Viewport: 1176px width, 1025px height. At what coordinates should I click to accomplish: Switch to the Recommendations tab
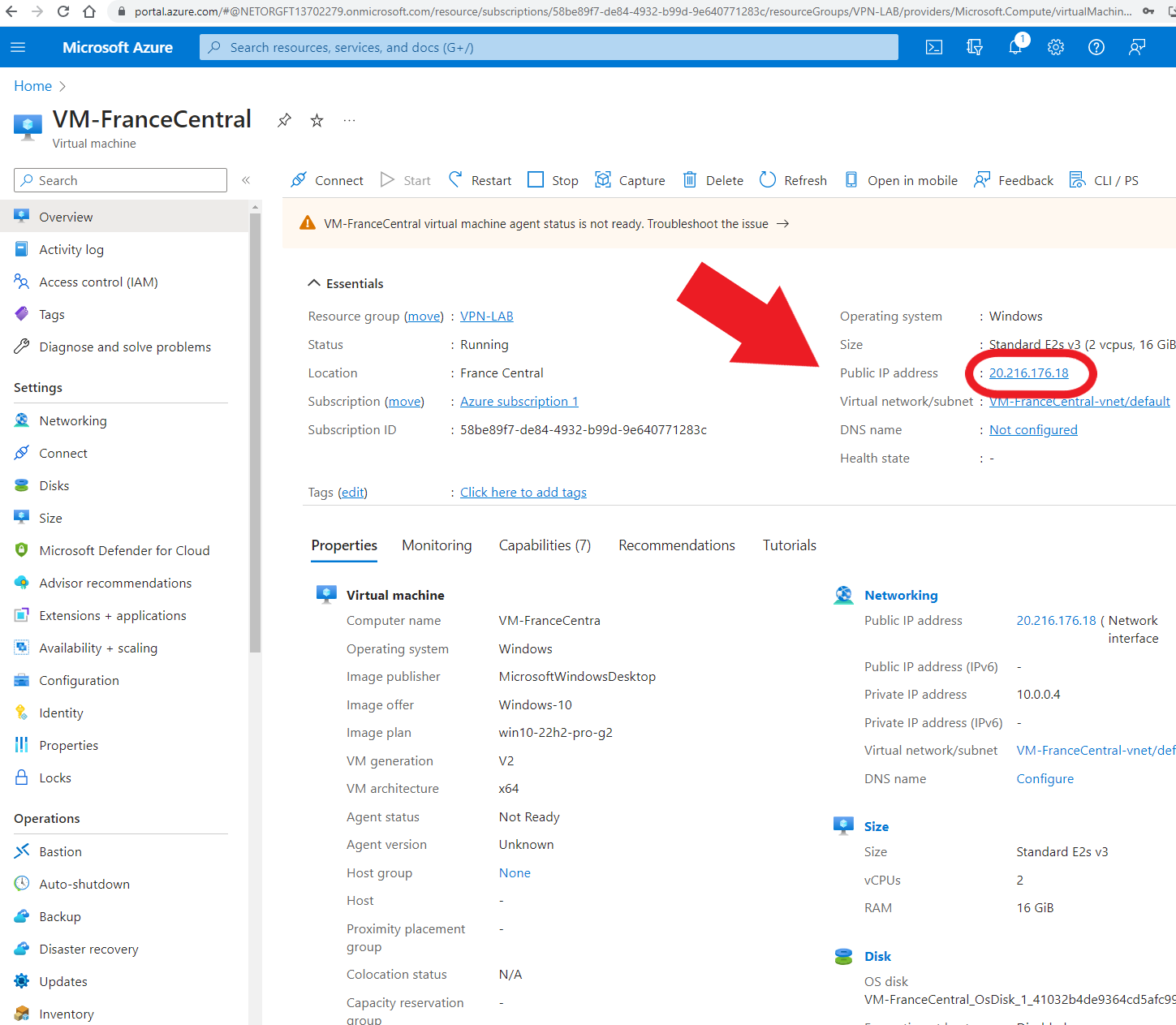pos(677,545)
